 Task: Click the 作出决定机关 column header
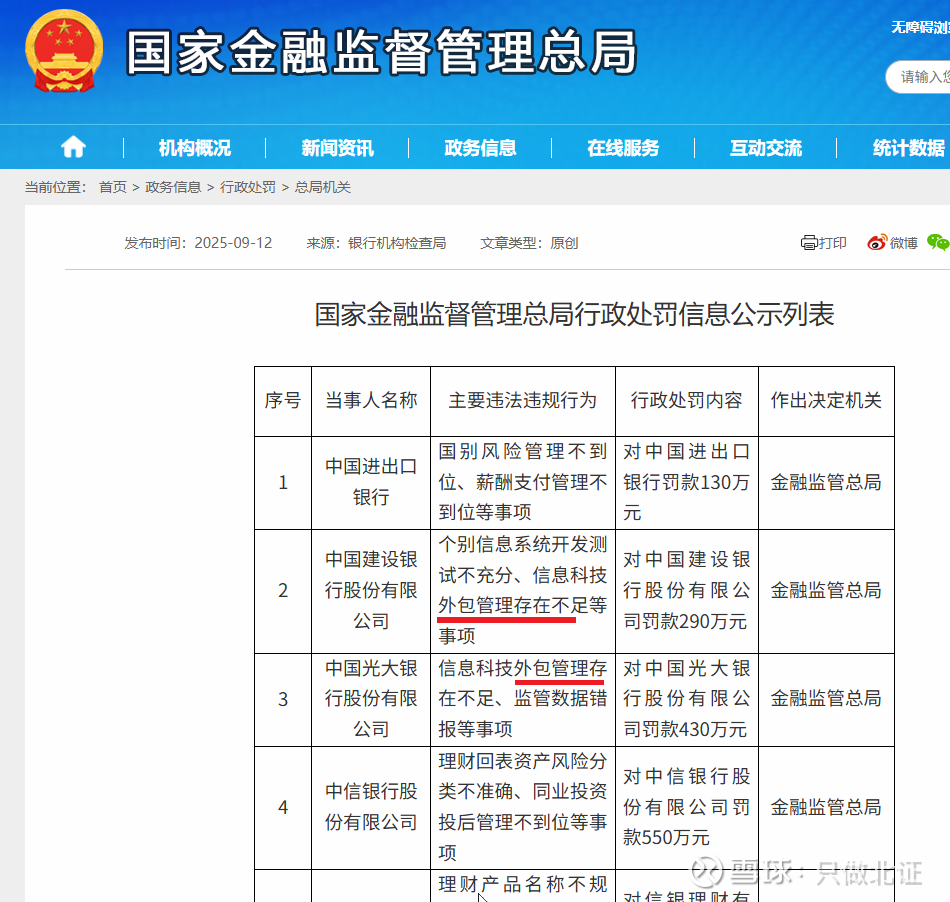click(826, 400)
